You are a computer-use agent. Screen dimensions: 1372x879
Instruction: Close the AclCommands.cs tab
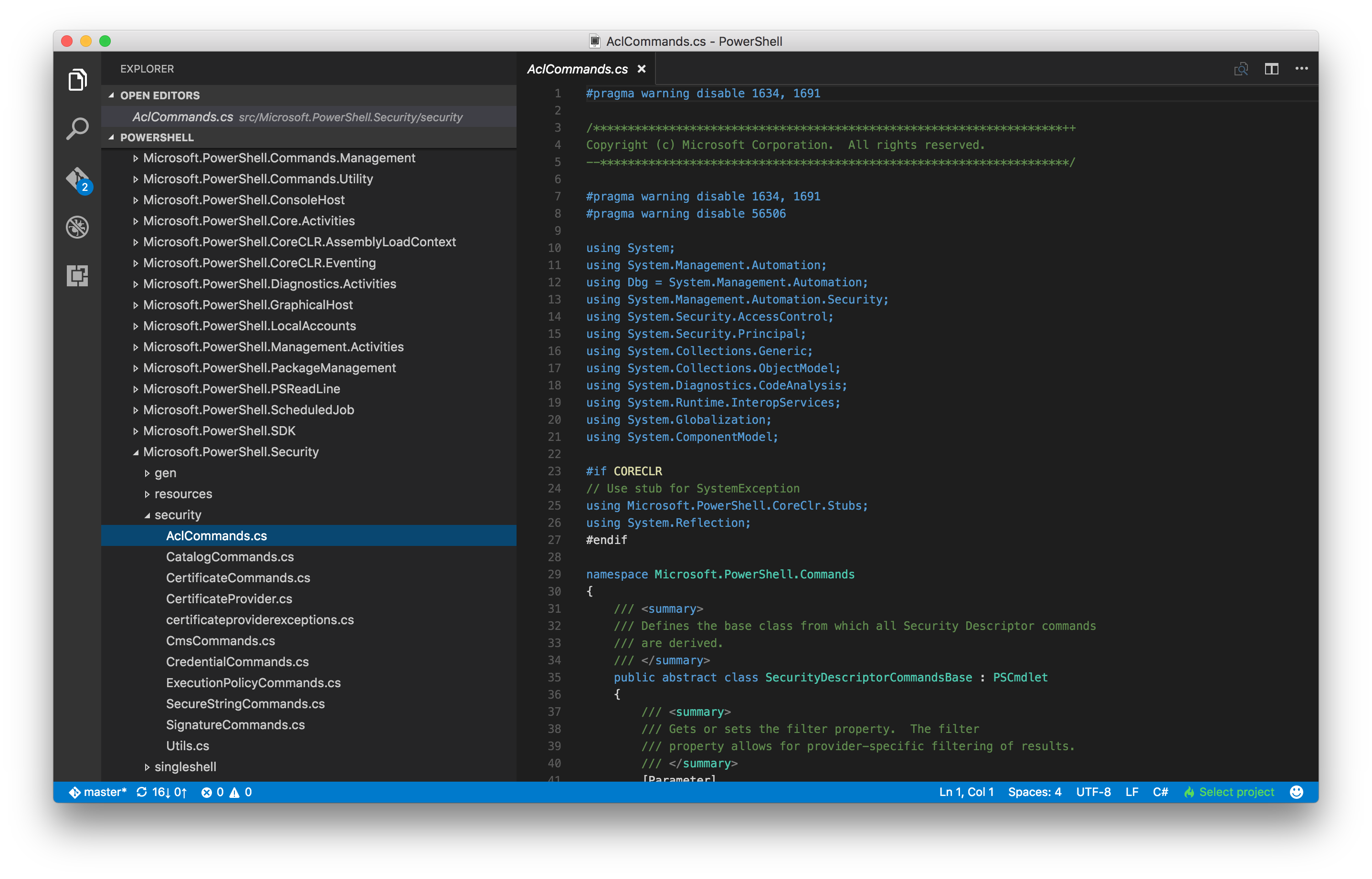point(642,69)
